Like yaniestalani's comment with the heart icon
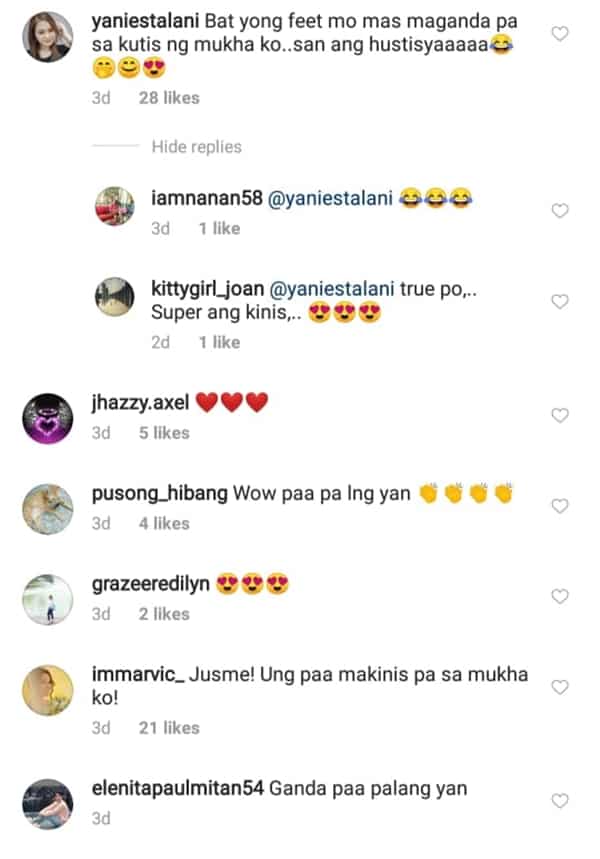600x859 pixels. 559,34
